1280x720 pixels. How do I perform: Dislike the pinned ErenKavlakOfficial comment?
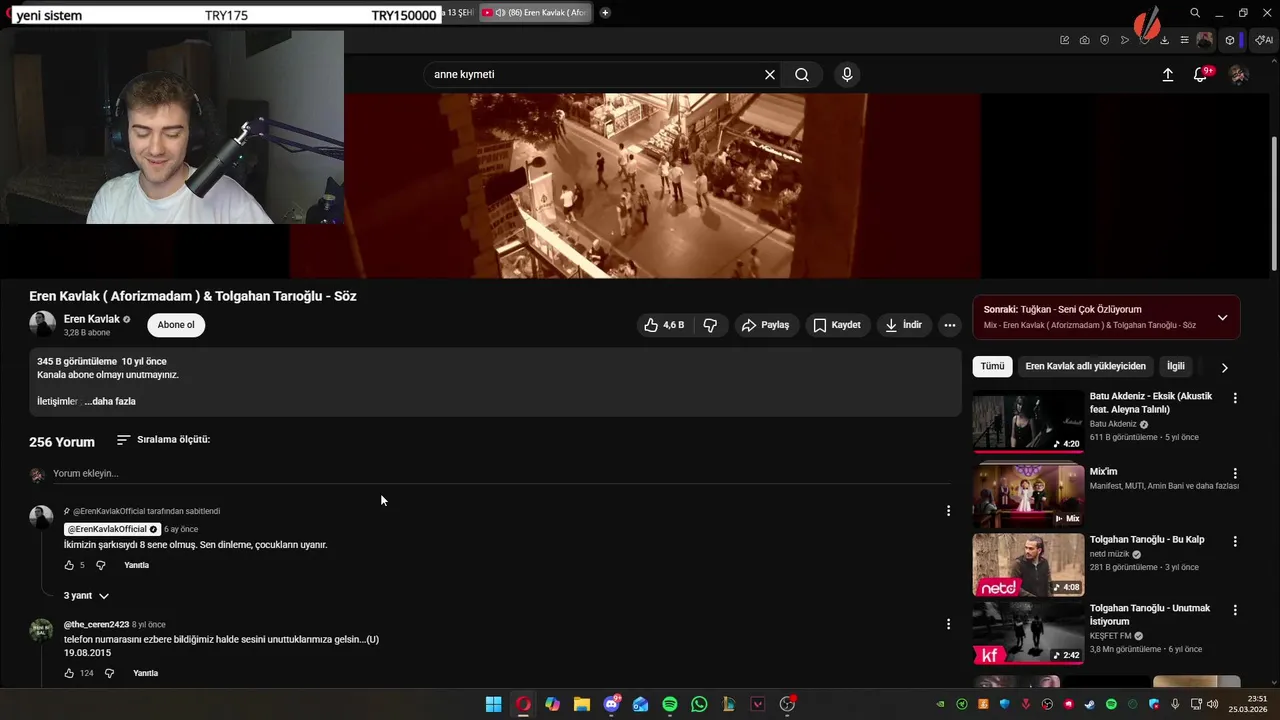(x=100, y=565)
